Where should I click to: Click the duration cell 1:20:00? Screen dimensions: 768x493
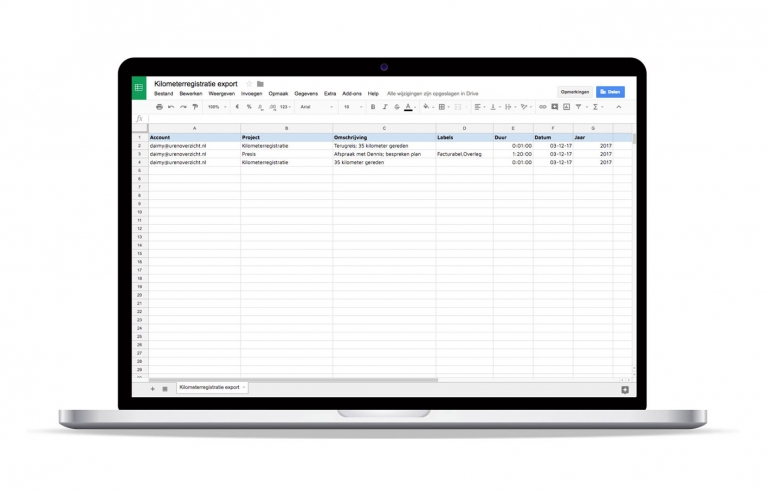click(513, 154)
